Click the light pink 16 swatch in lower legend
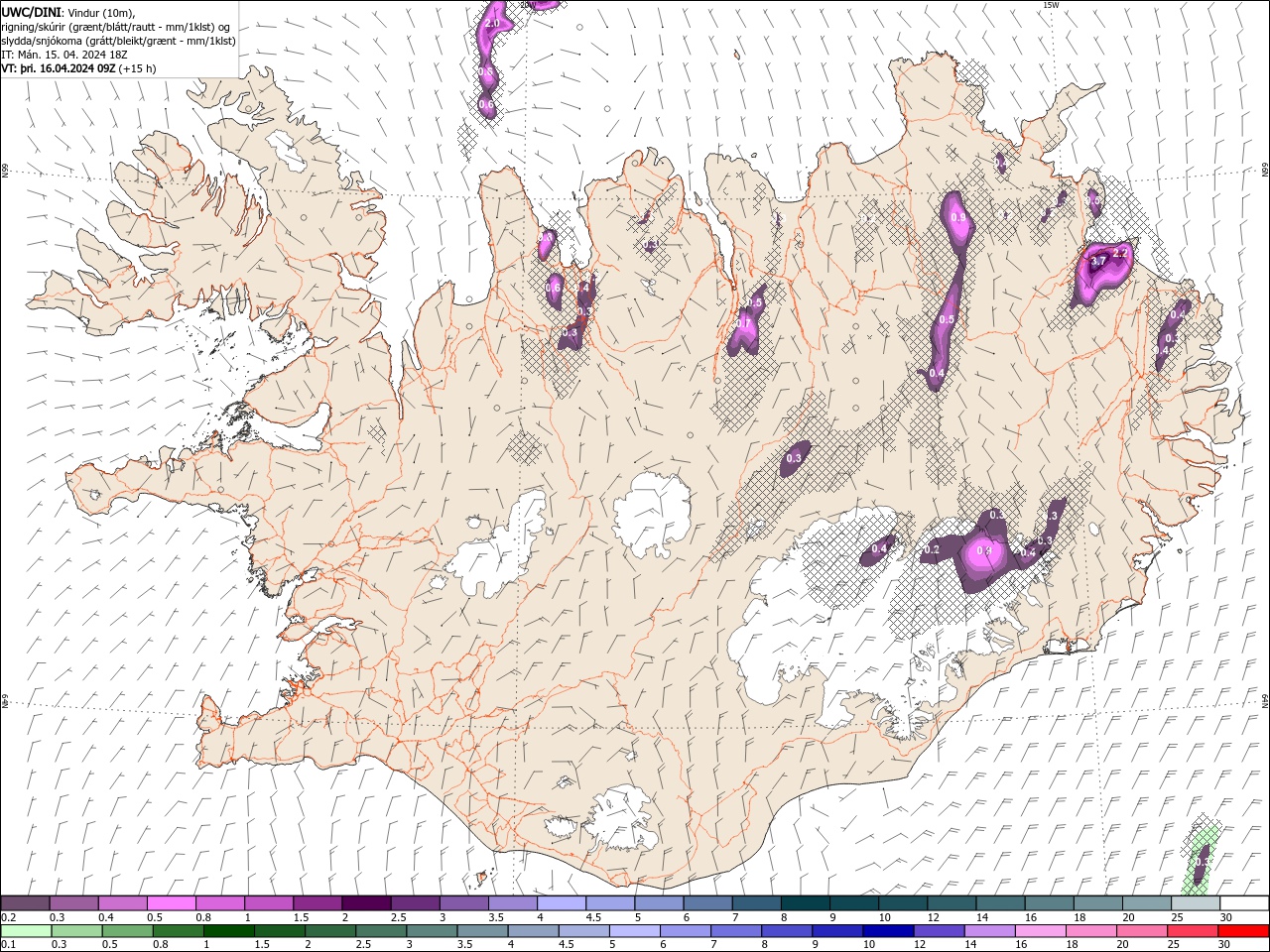 click(1040, 931)
